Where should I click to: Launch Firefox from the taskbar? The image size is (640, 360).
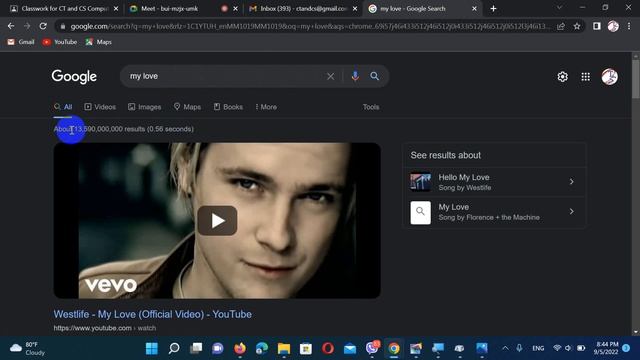coord(240,349)
